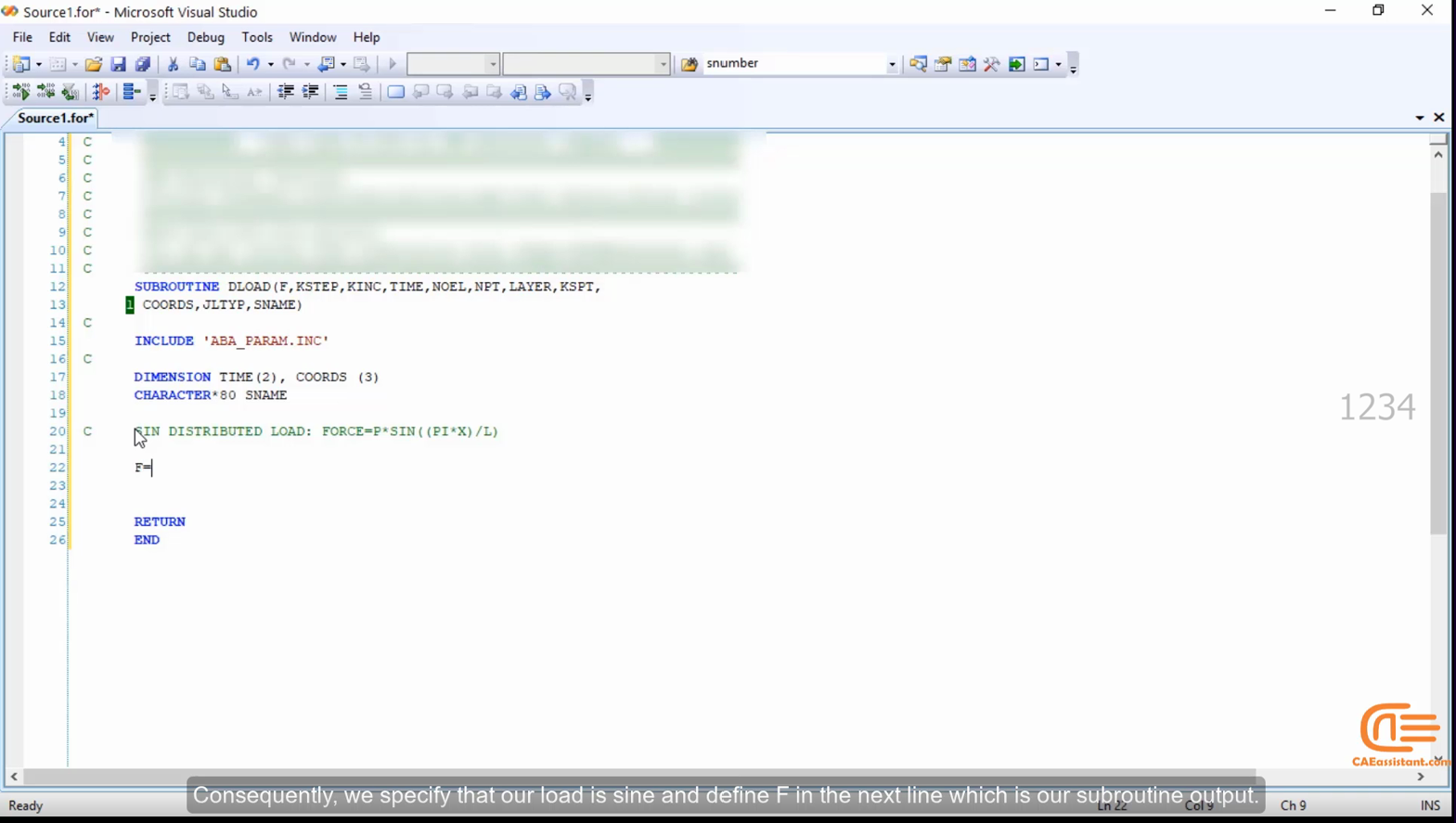Click the New Project icon

click(x=21, y=64)
